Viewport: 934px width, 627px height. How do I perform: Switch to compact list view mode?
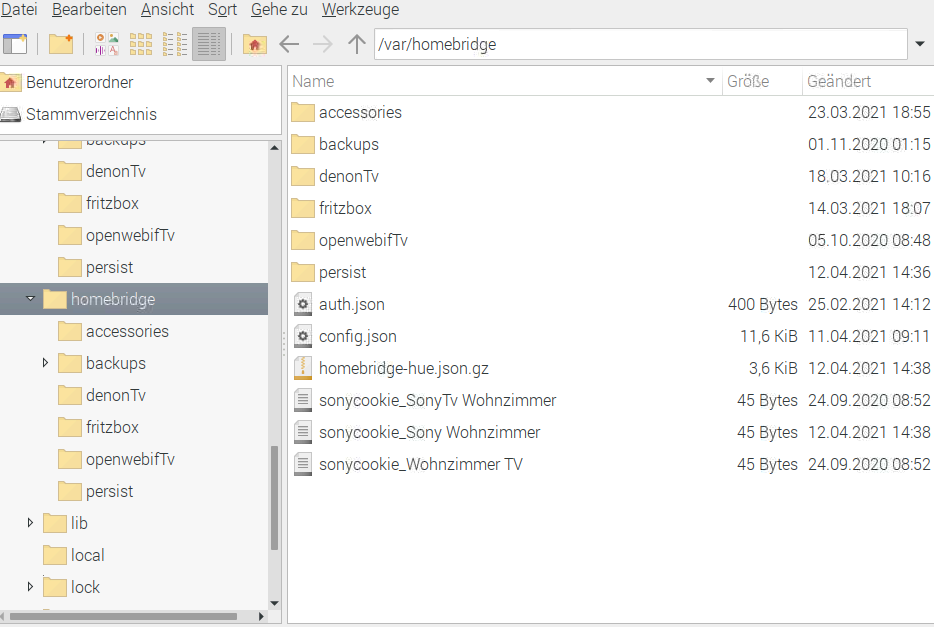175,44
